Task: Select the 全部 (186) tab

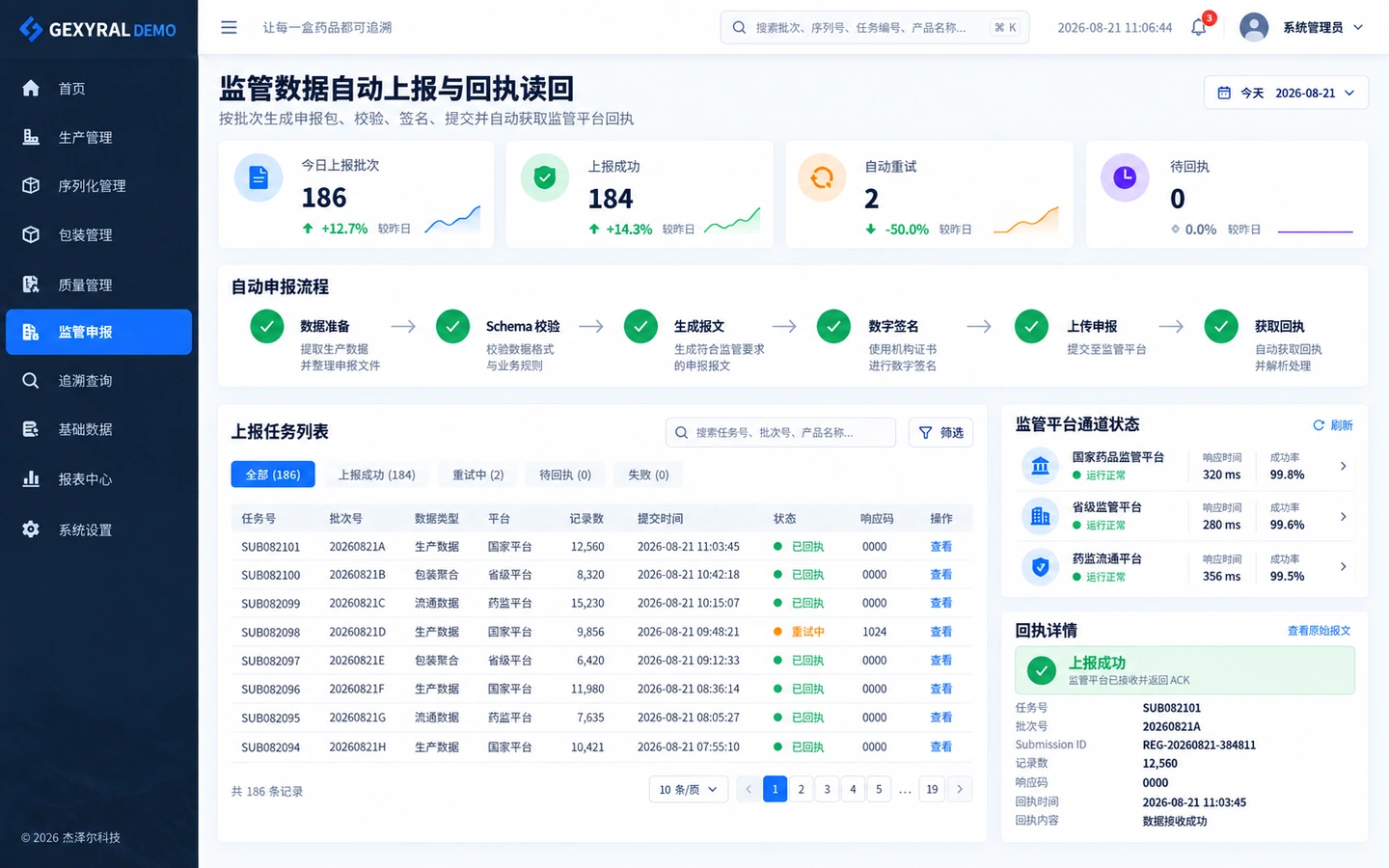Action: point(273,475)
